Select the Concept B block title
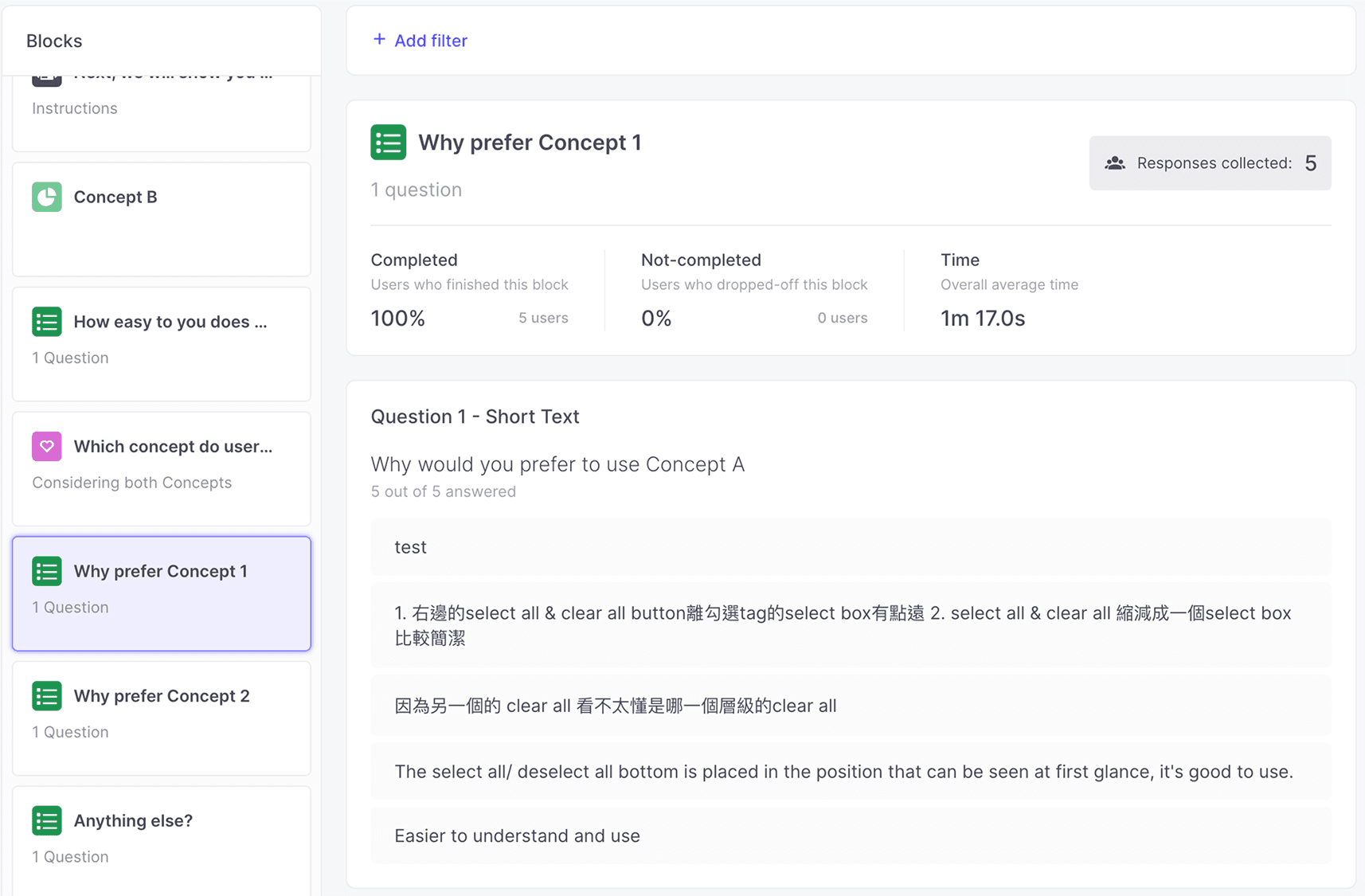 tap(115, 197)
